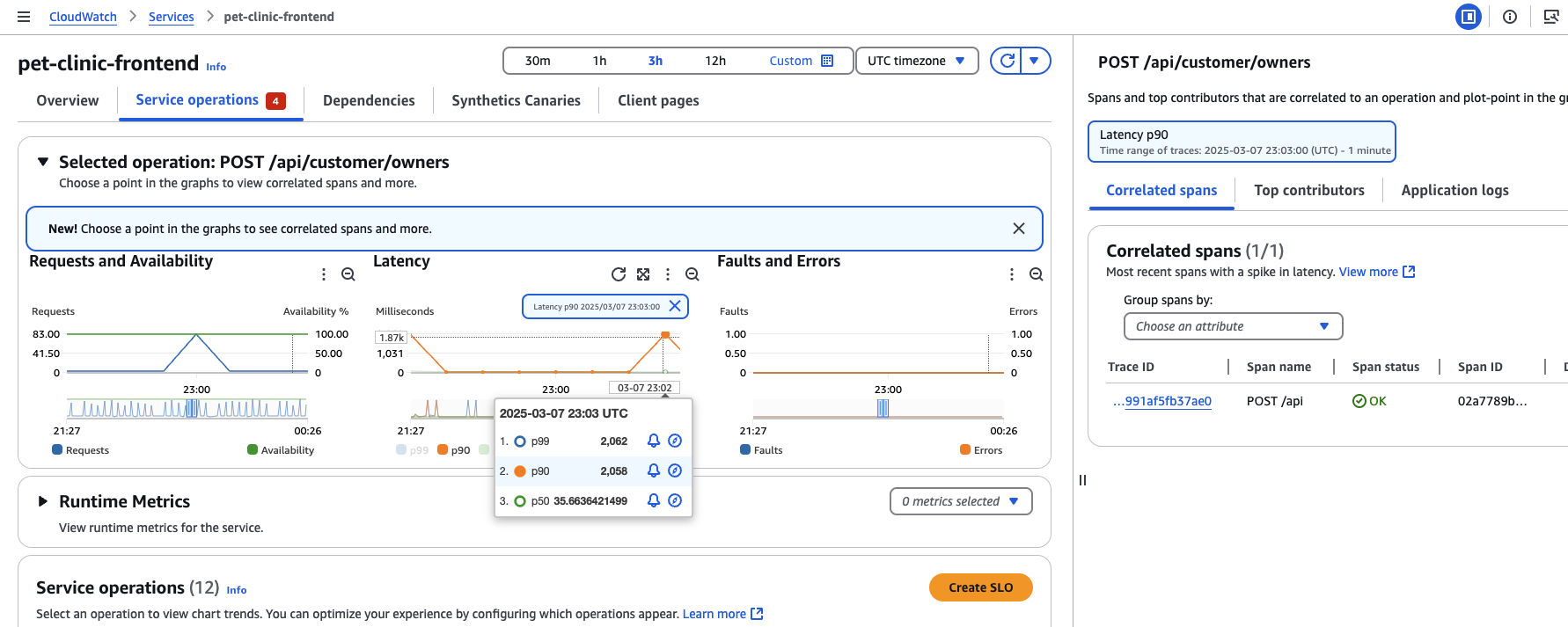This screenshot has height=627, width=1568.
Task: Go to CloudWatch breadcrumb
Action: pos(83,17)
